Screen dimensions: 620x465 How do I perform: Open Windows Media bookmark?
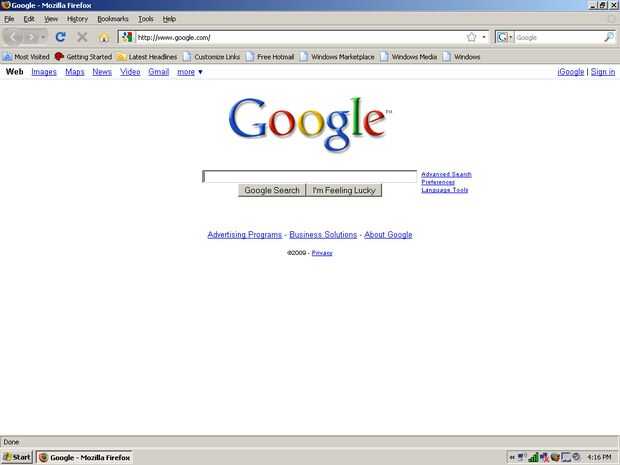click(x=409, y=57)
